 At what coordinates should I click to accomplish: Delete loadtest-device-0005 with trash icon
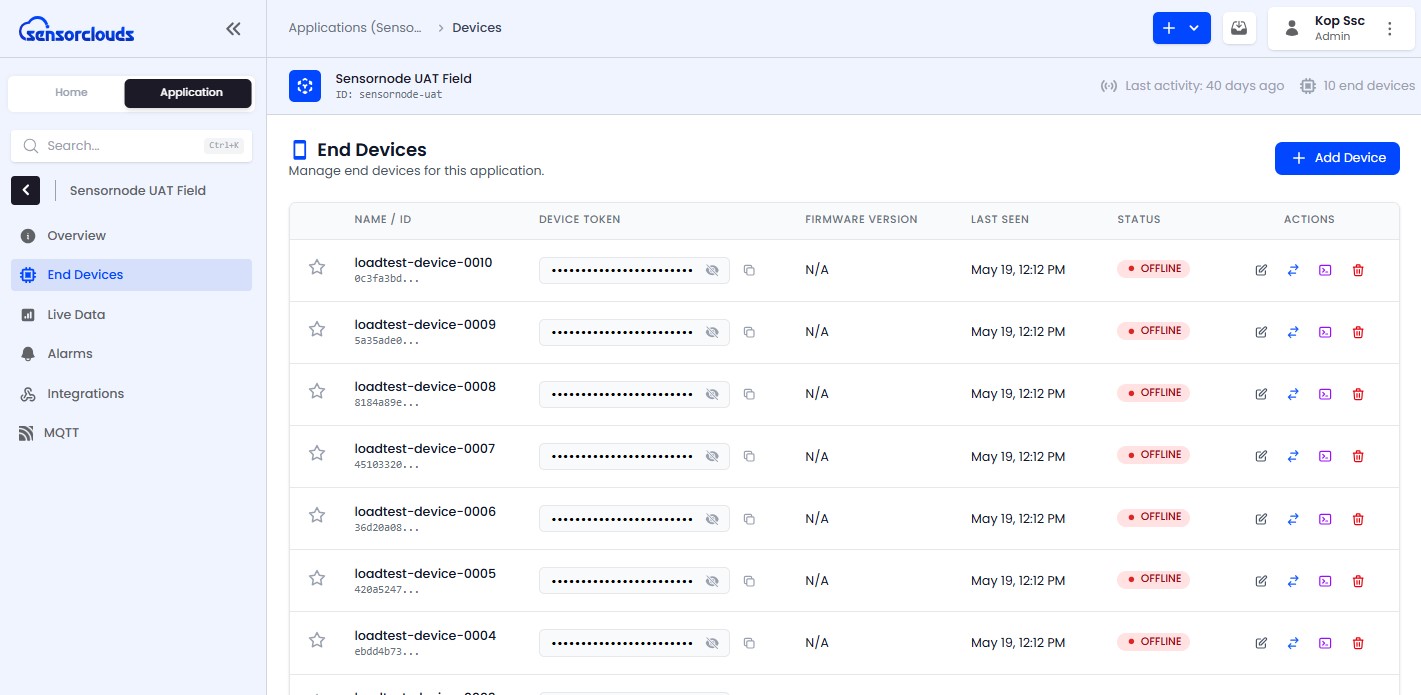click(x=1358, y=581)
